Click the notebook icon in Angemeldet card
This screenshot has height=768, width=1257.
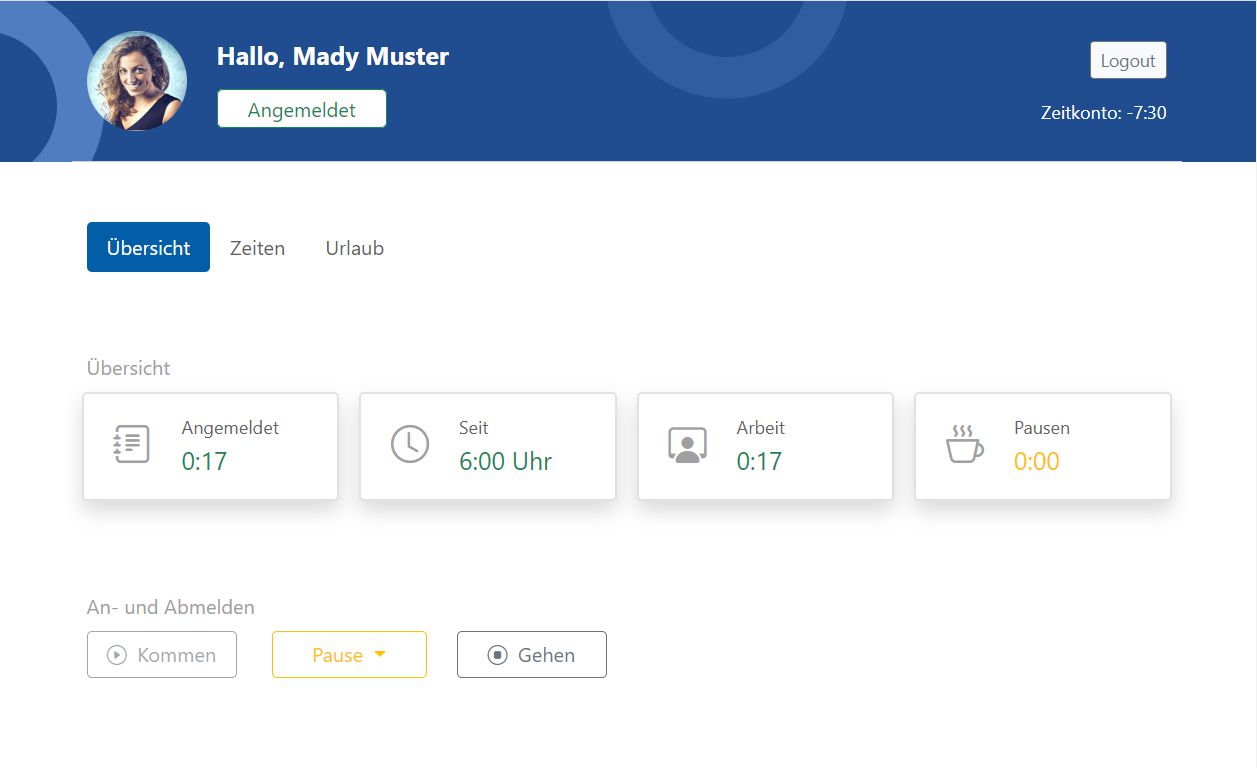point(132,444)
